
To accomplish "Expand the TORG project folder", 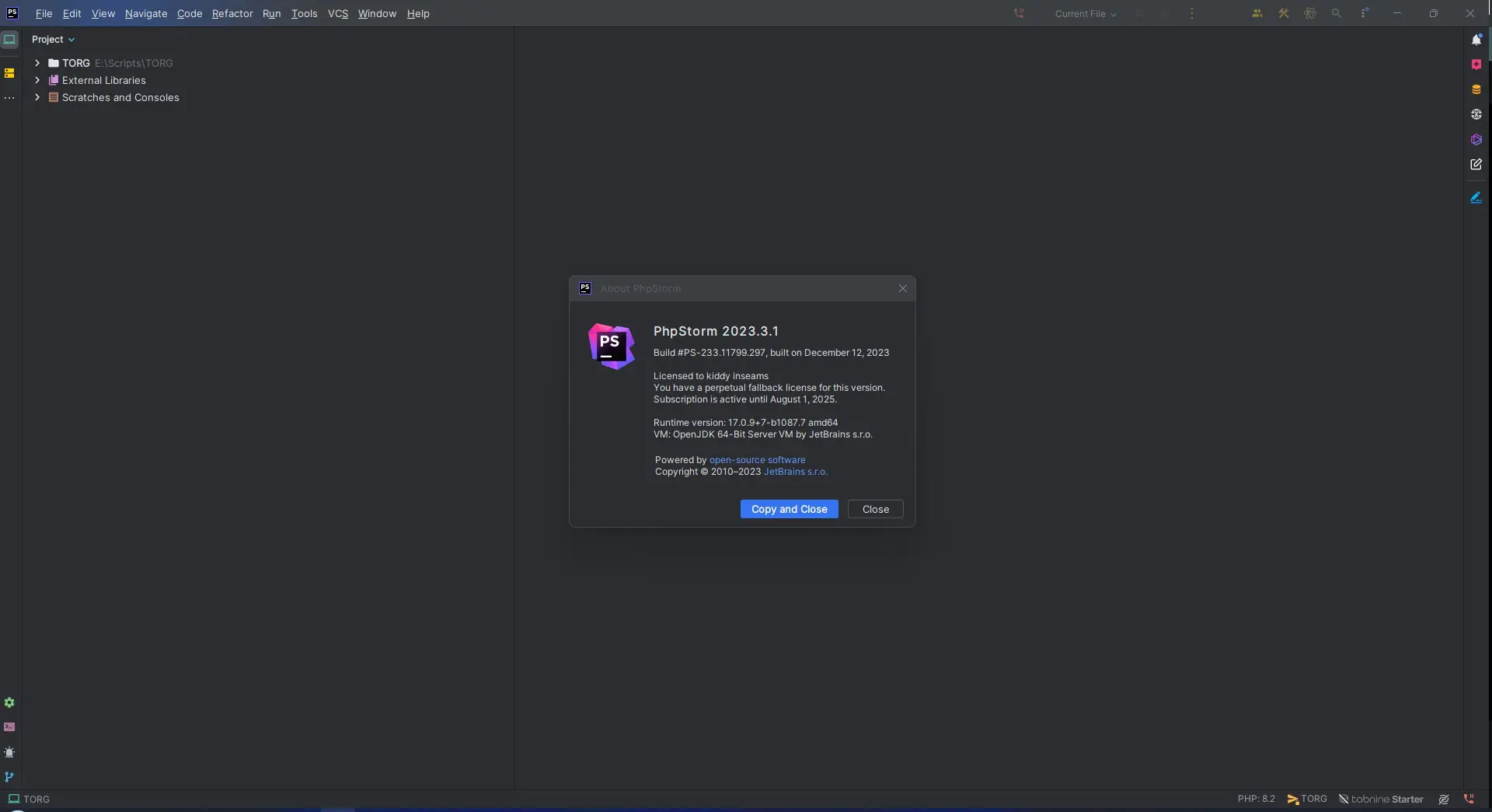I will click(x=37, y=63).
